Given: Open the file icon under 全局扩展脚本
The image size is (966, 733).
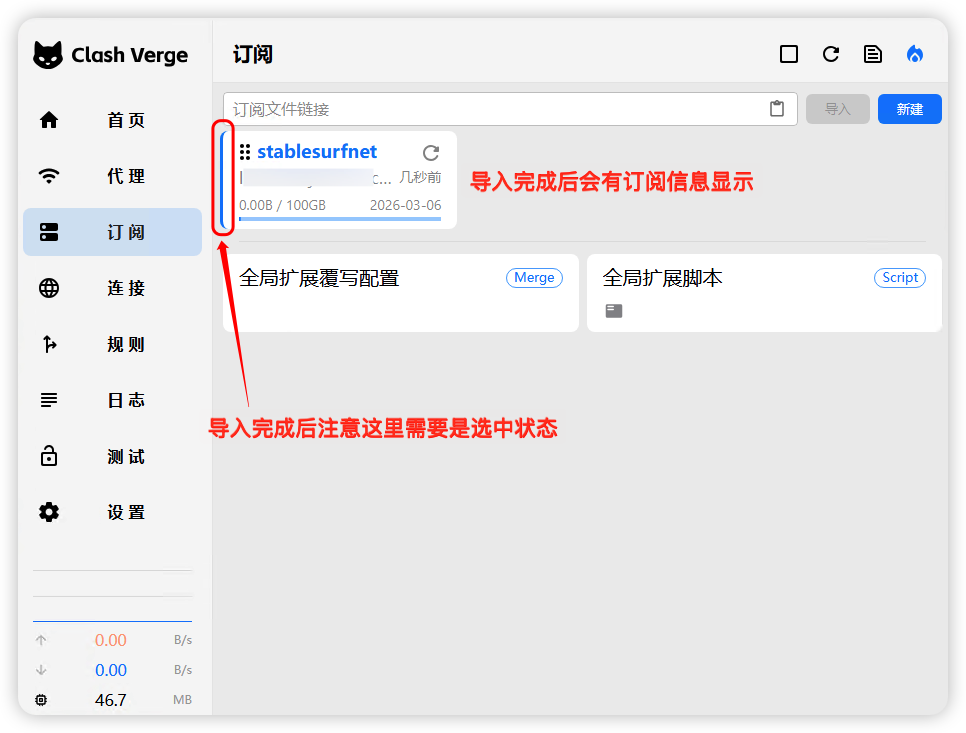Looking at the screenshot, I should (x=614, y=311).
